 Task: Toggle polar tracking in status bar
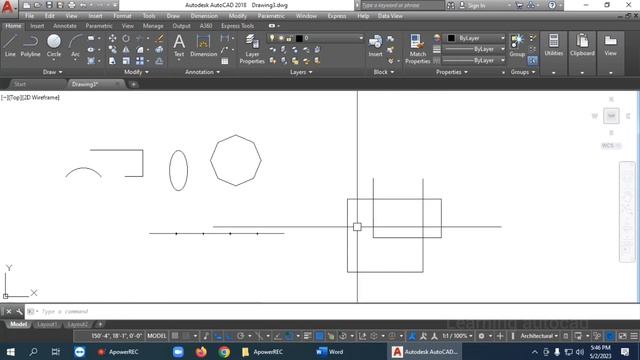pyautogui.click(x=240, y=336)
